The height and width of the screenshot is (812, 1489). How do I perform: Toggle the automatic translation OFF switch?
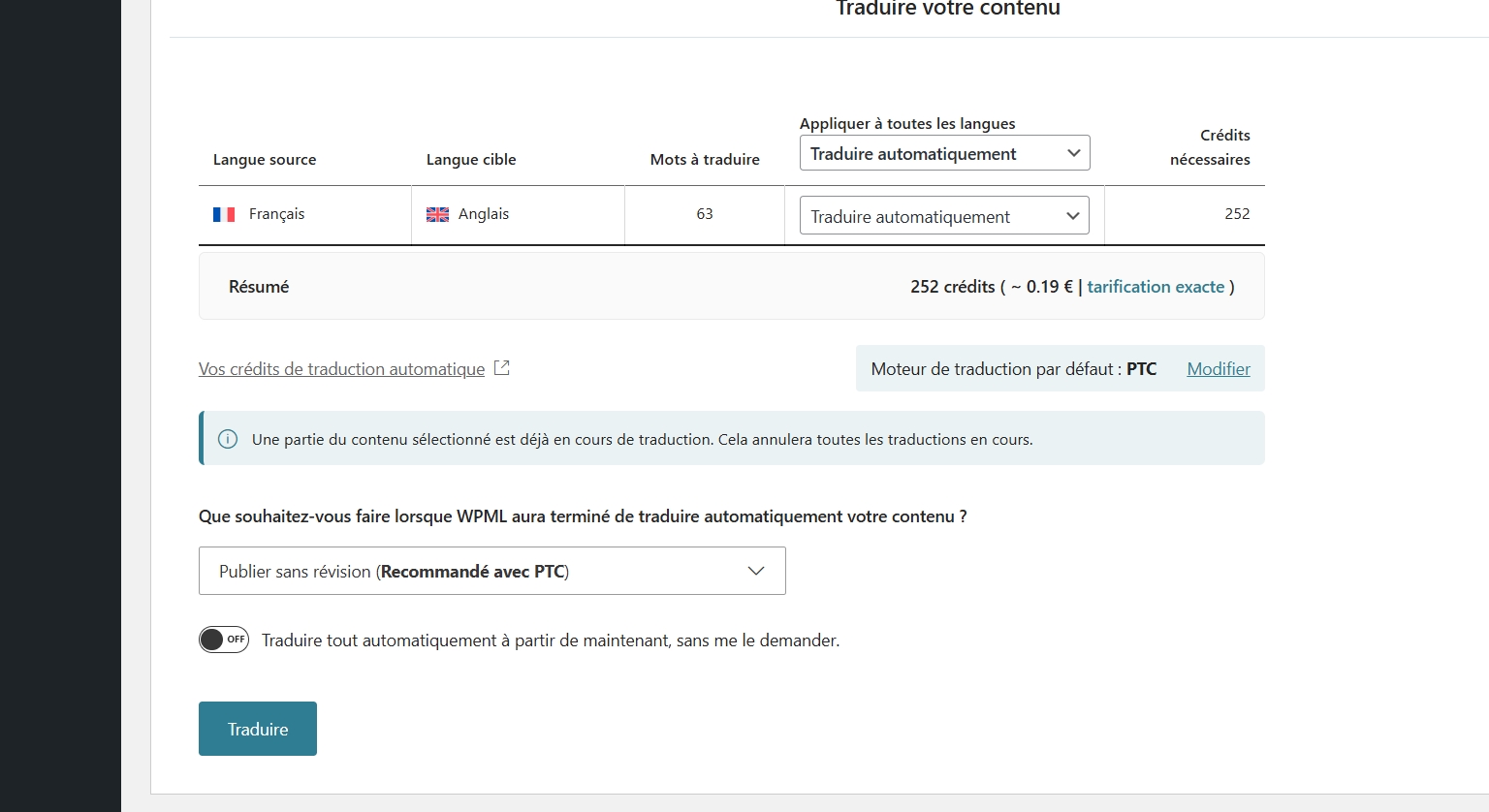[x=224, y=640]
